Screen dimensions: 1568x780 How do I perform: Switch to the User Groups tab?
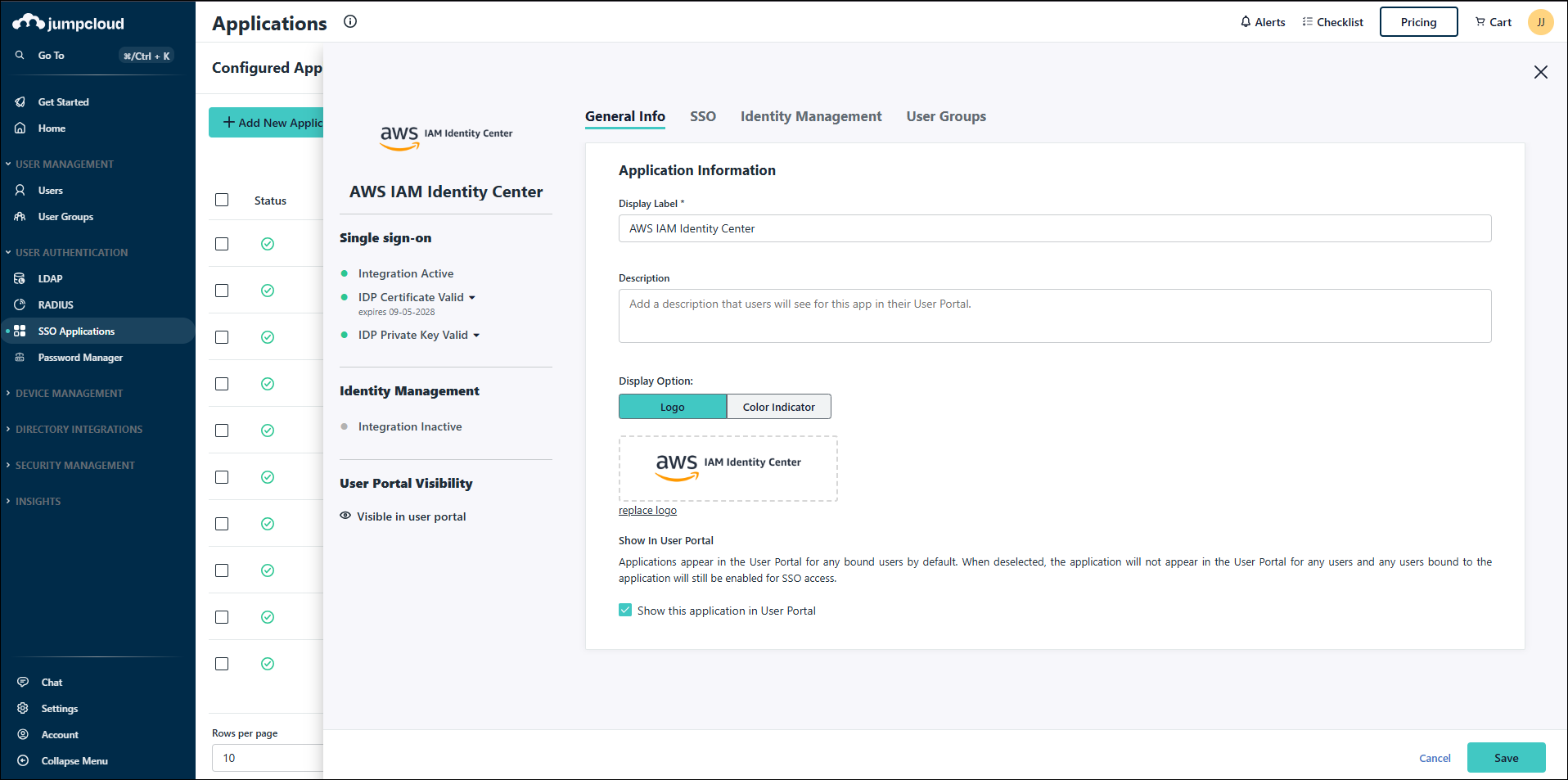945,116
